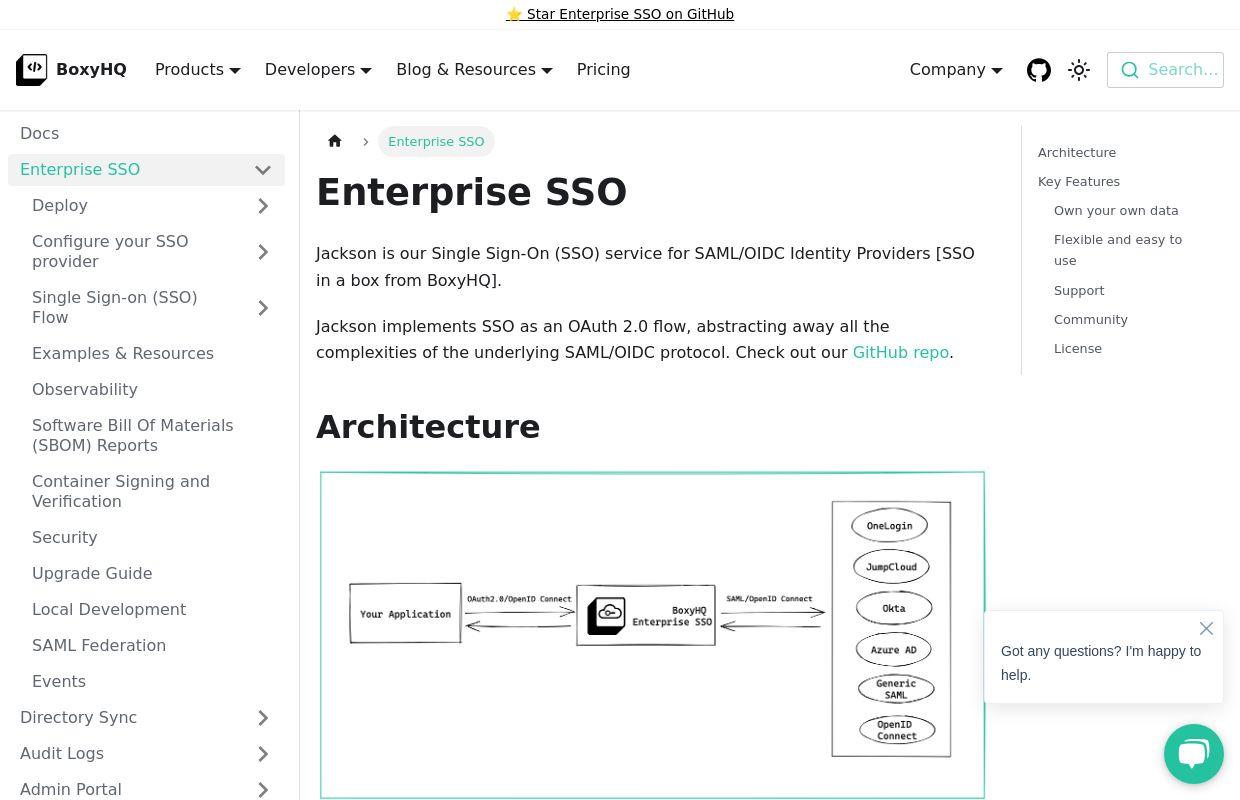
Task: Jump to Key Features in table of contents
Action: [1079, 182]
